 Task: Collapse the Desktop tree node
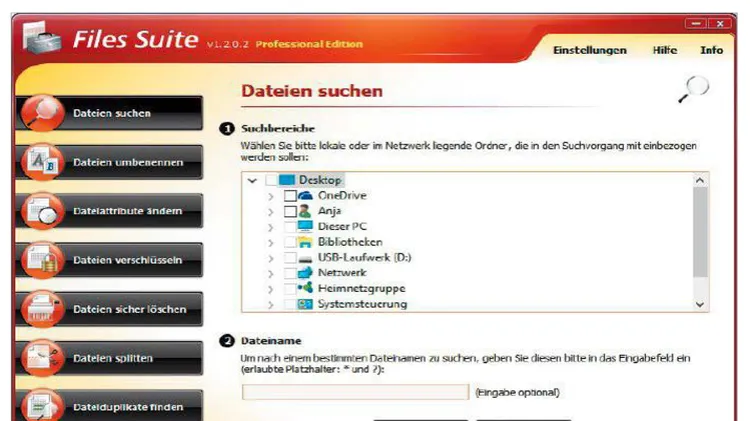pos(252,181)
